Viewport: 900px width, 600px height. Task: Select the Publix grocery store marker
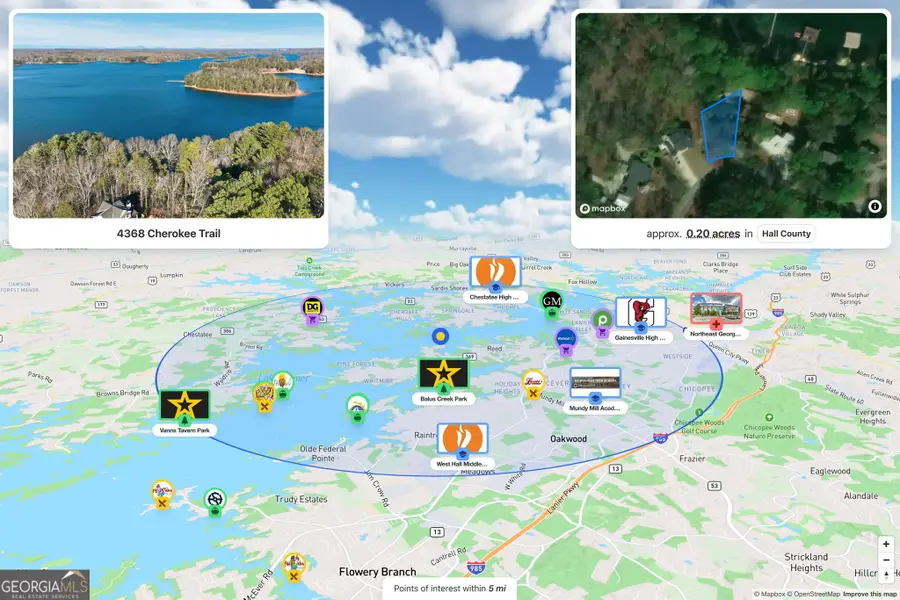(602, 322)
